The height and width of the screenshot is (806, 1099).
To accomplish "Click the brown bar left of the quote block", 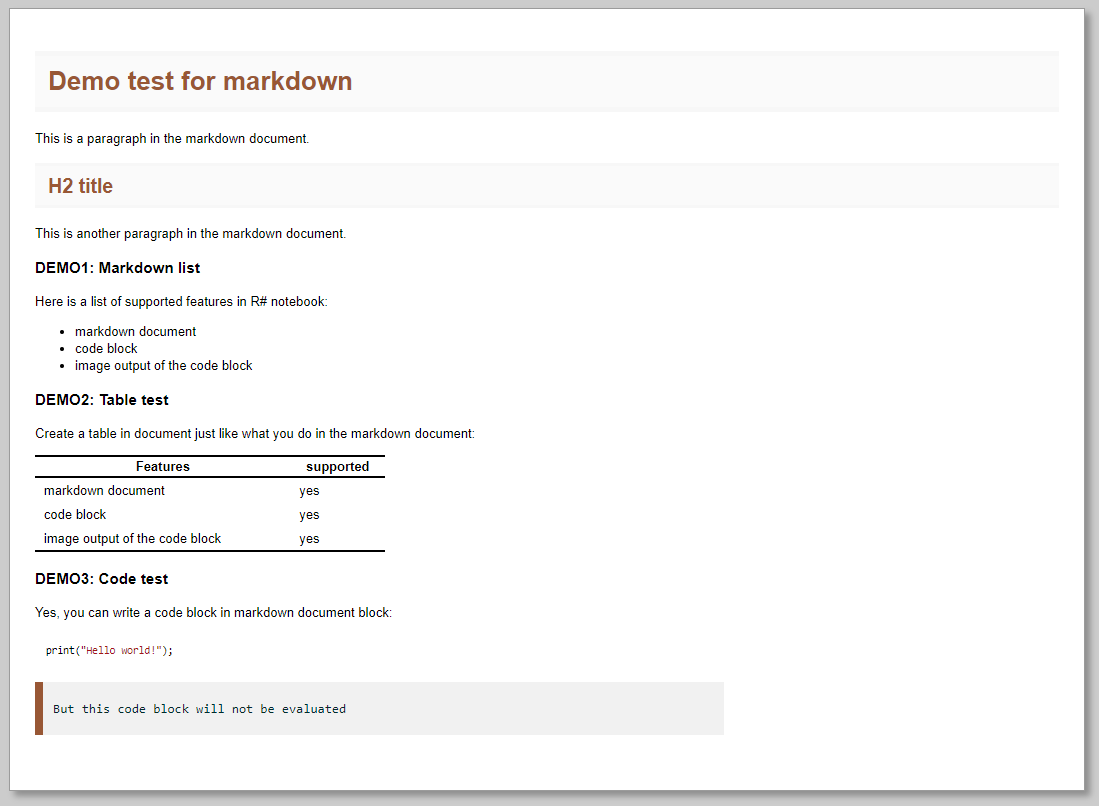I will pos(39,709).
